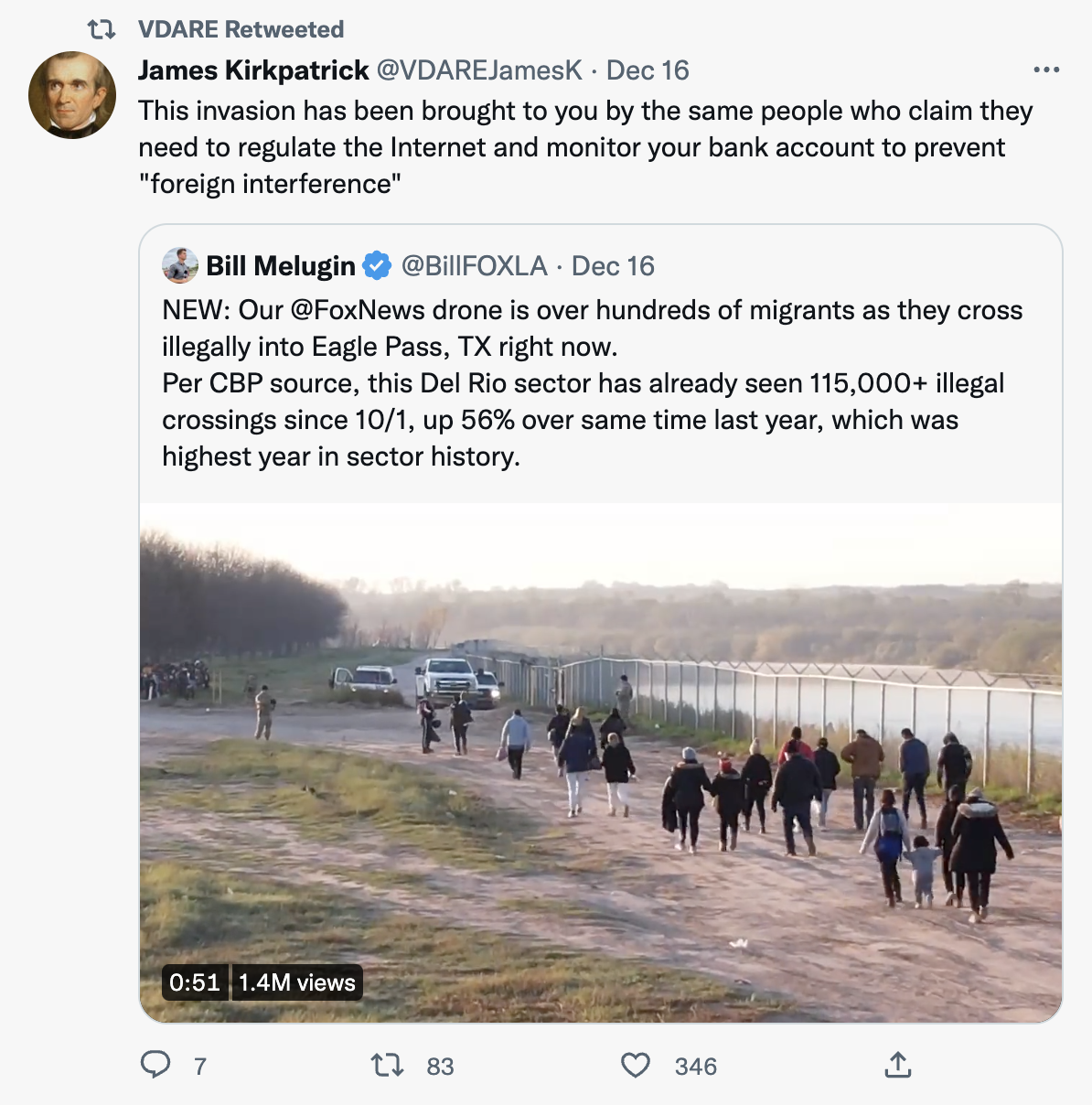Click the 1.4M views label

click(x=295, y=983)
